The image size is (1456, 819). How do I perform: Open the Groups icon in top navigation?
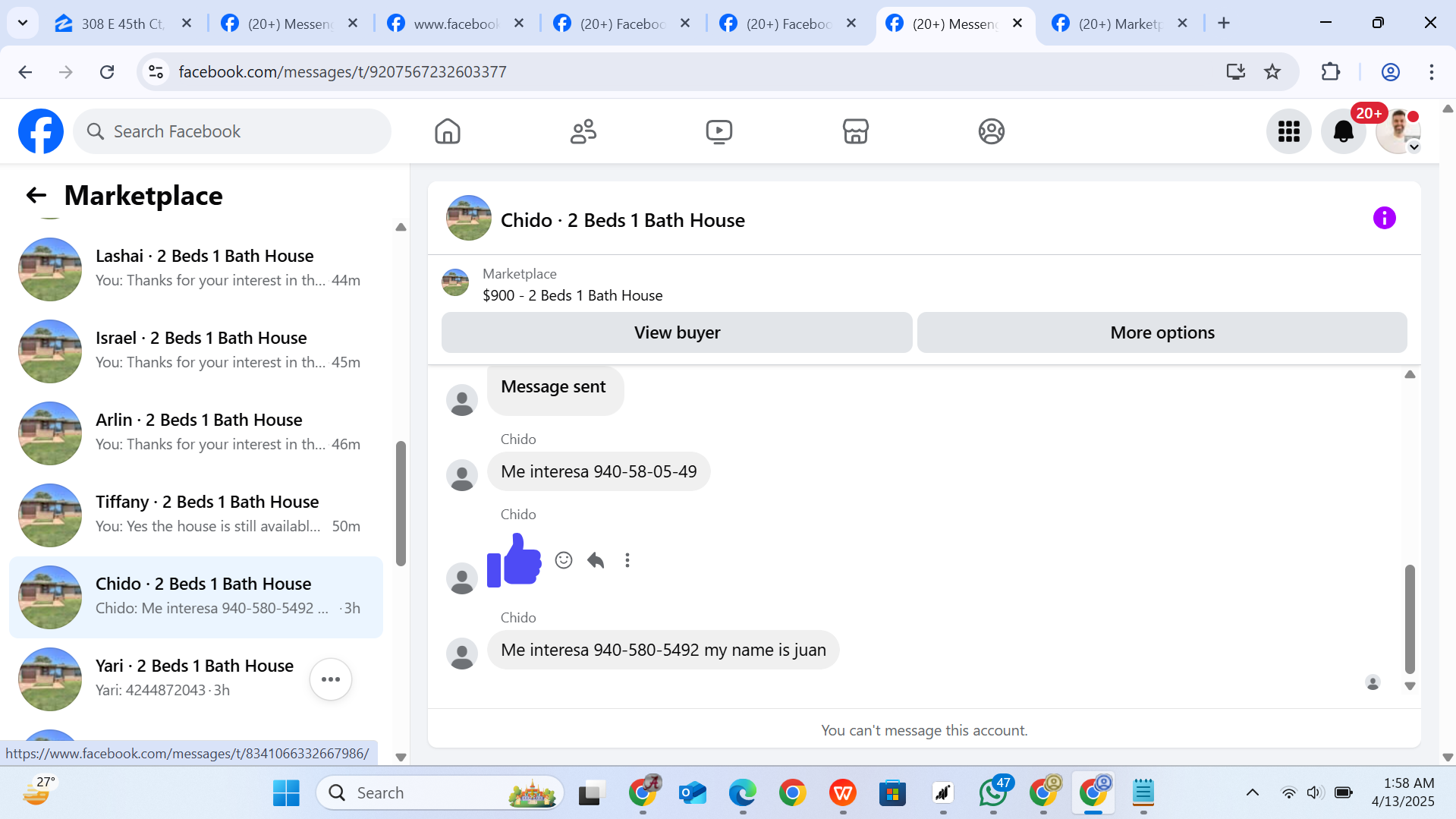[x=992, y=131]
